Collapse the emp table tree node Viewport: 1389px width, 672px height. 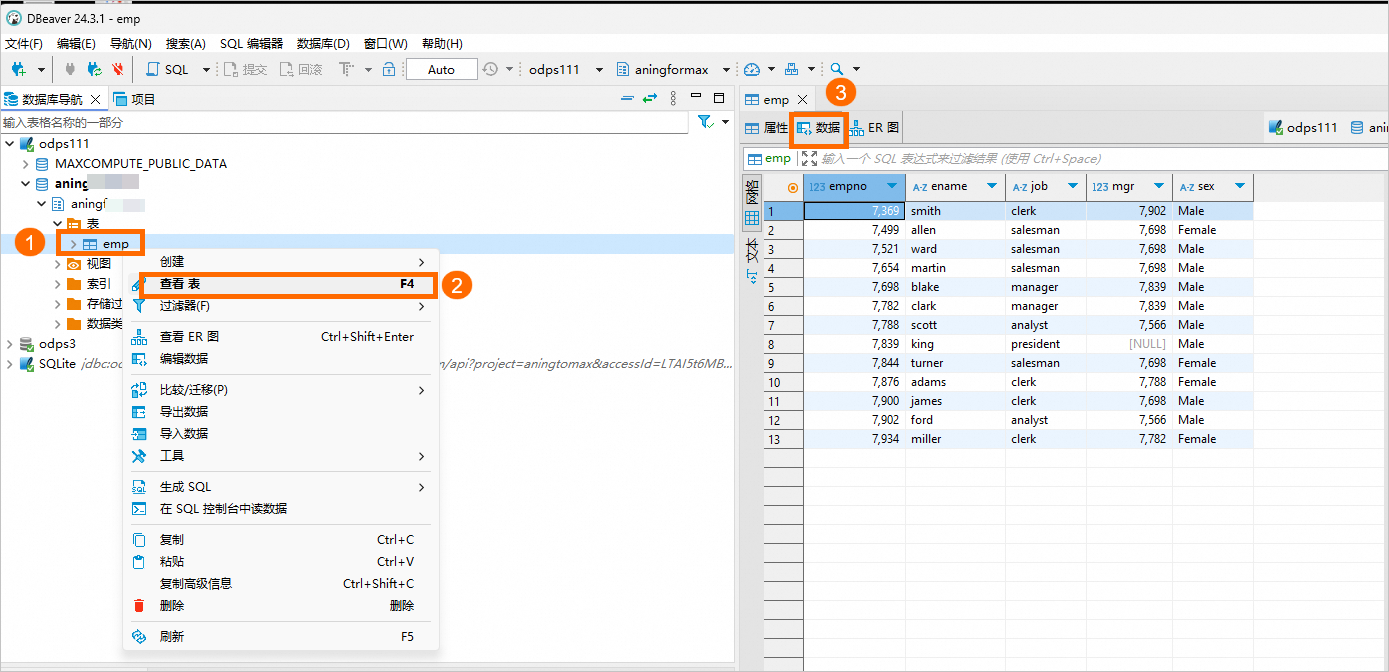(x=72, y=243)
